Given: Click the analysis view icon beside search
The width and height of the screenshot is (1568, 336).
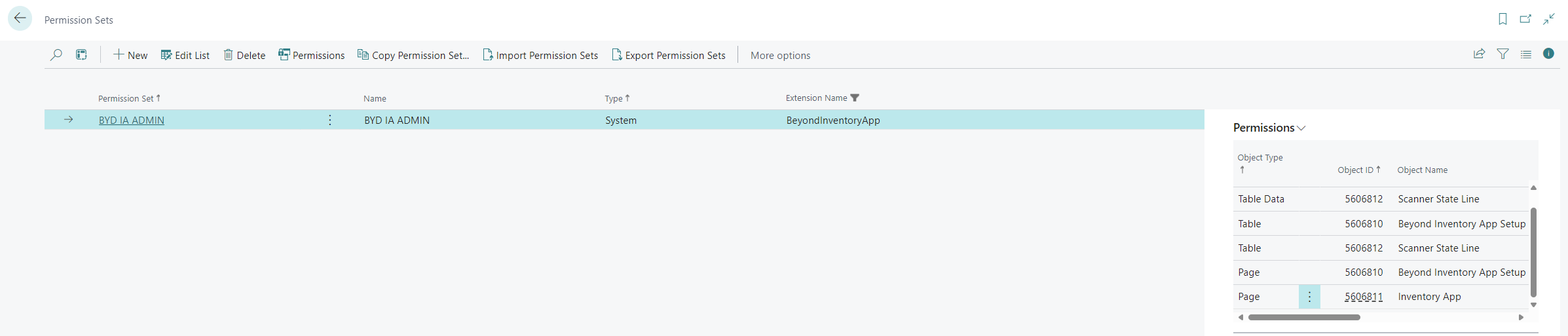Looking at the screenshot, I should [x=81, y=55].
